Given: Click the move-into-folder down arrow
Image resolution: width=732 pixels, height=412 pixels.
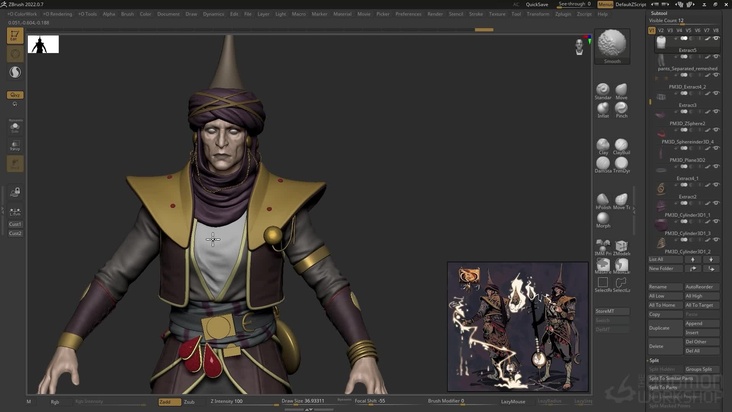Looking at the screenshot, I should click(711, 269).
